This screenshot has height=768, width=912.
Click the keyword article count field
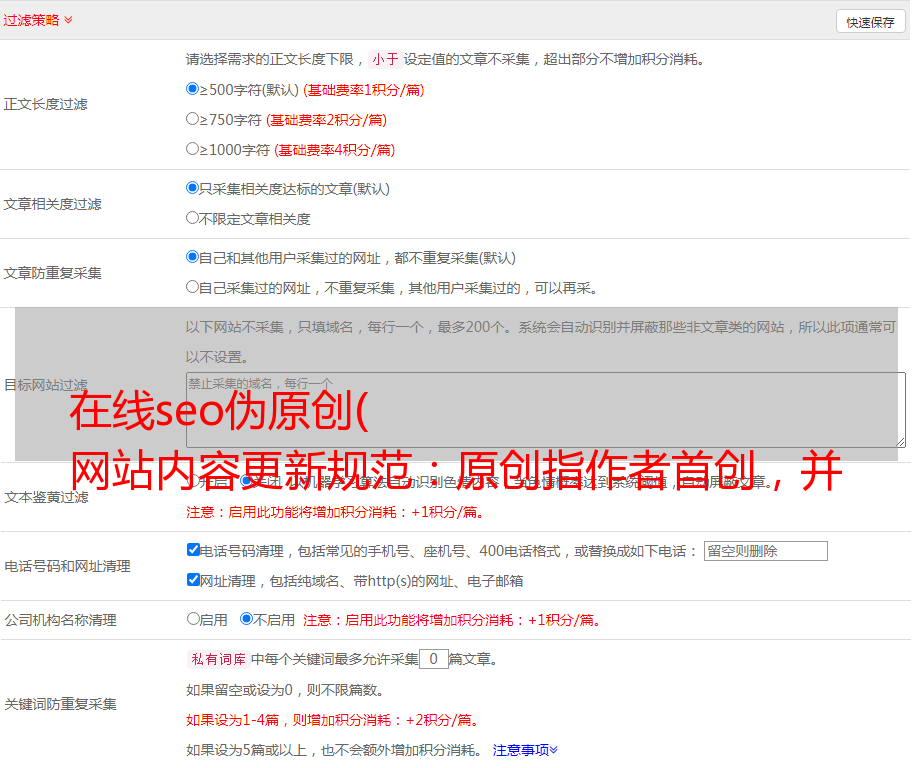click(433, 659)
